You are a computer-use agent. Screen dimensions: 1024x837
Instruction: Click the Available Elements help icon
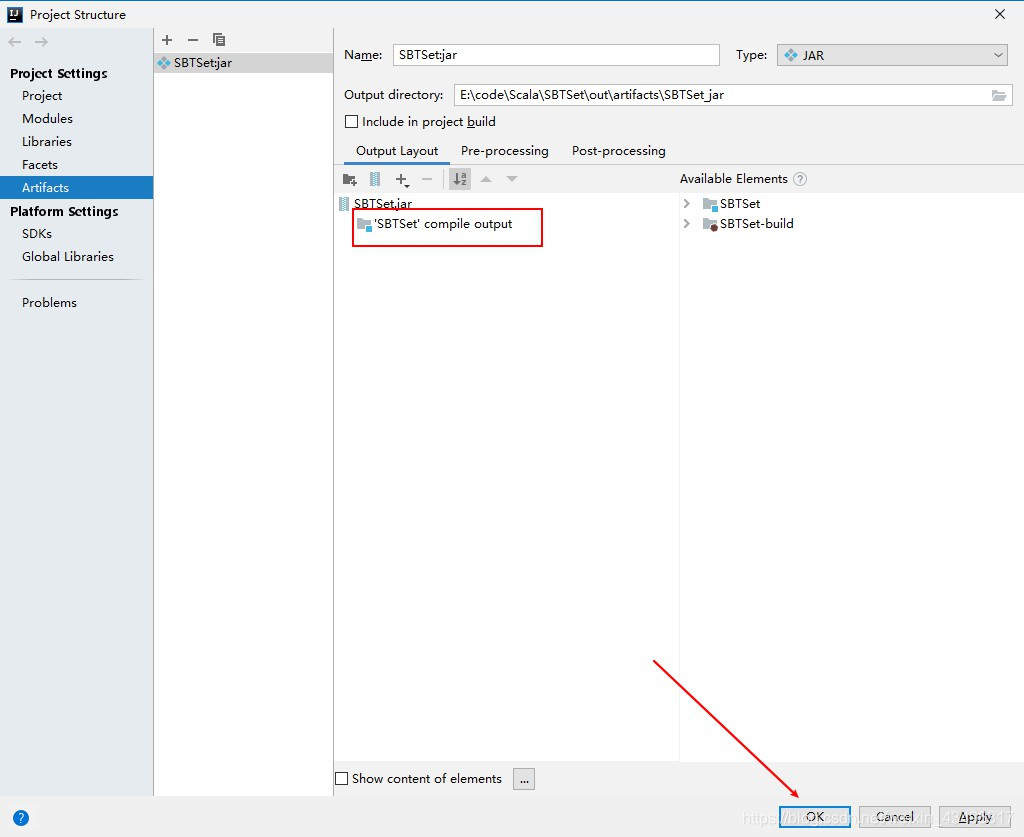(x=799, y=179)
